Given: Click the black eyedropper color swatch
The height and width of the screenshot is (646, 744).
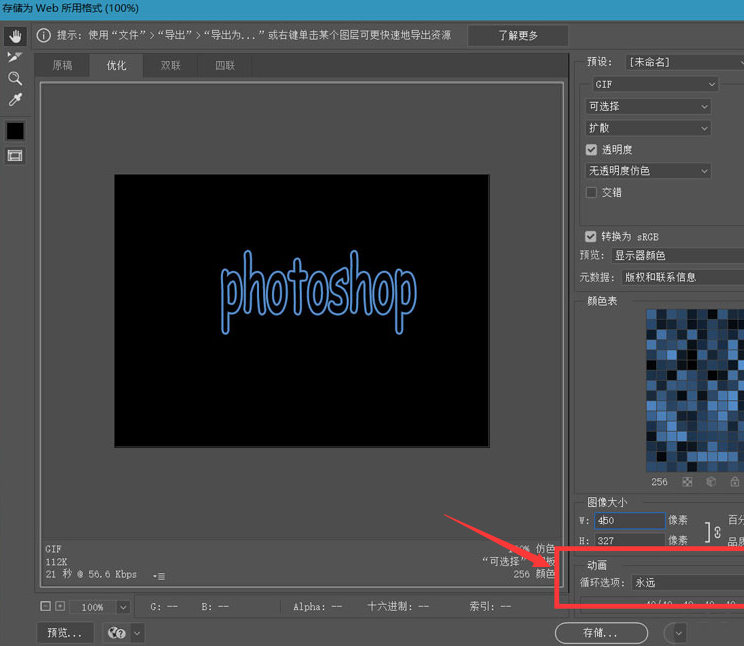Looking at the screenshot, I should [15, 131].
